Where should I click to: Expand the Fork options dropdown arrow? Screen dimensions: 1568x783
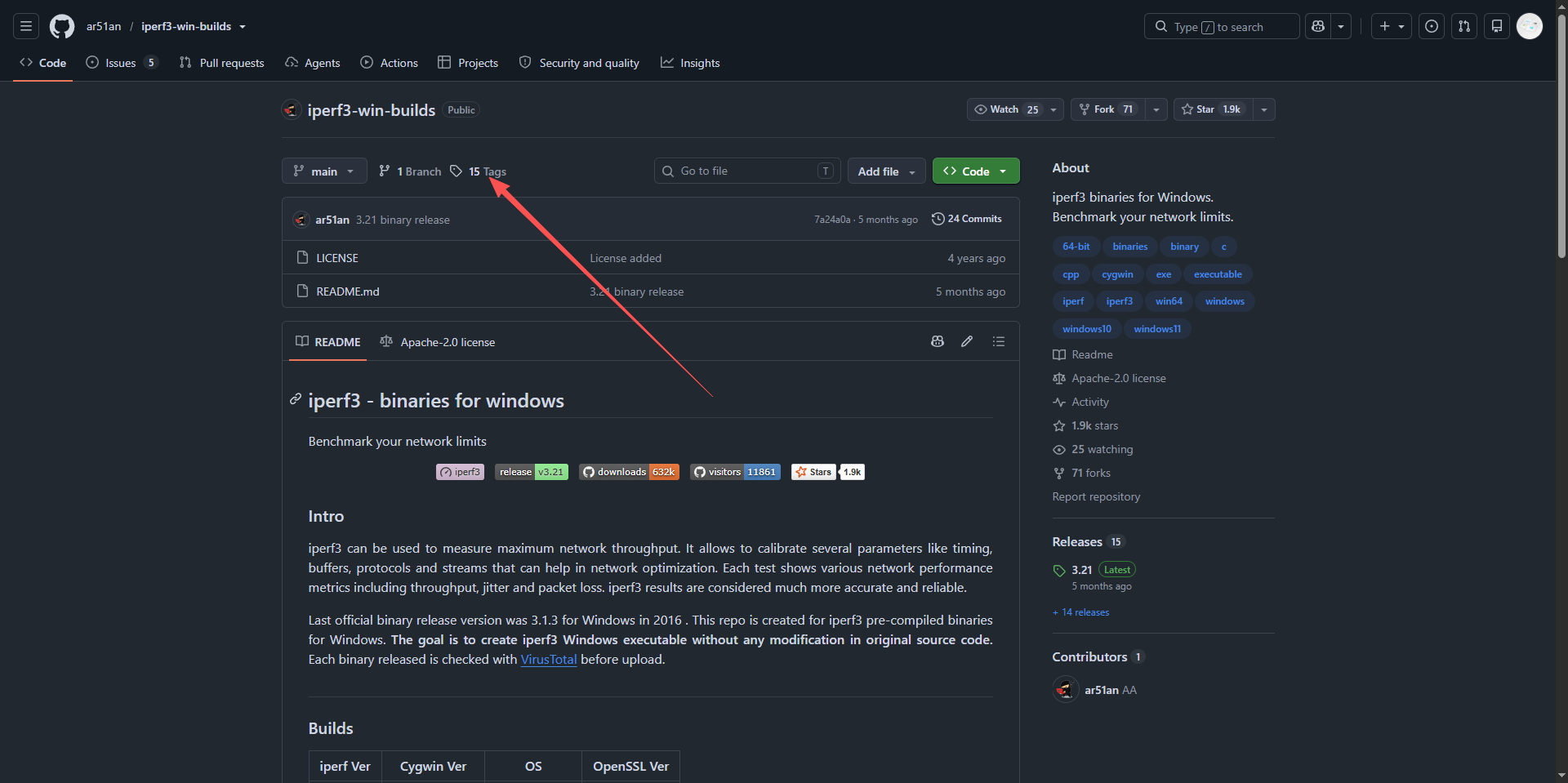(x=1156, y=109)
